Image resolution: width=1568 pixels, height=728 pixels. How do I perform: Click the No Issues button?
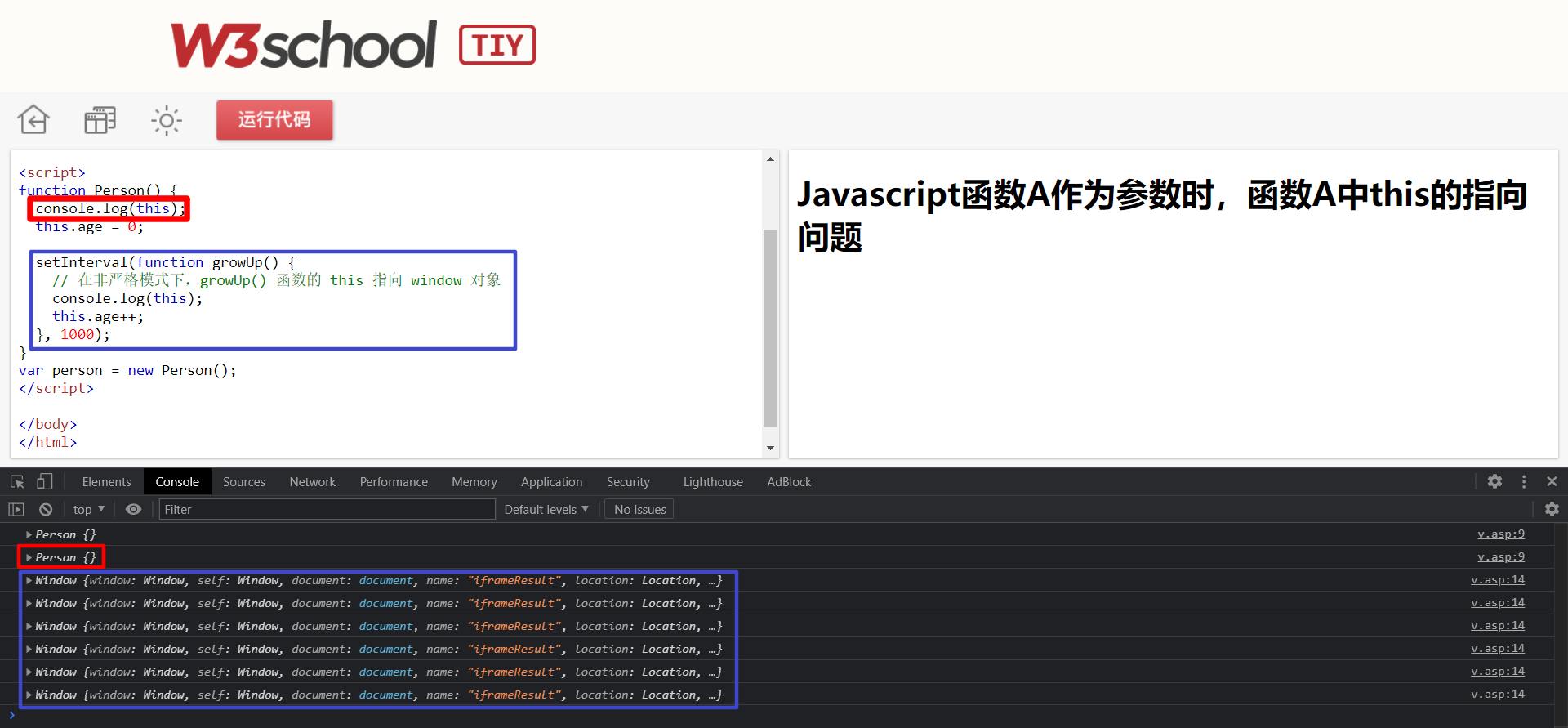(x=639, y=510)
